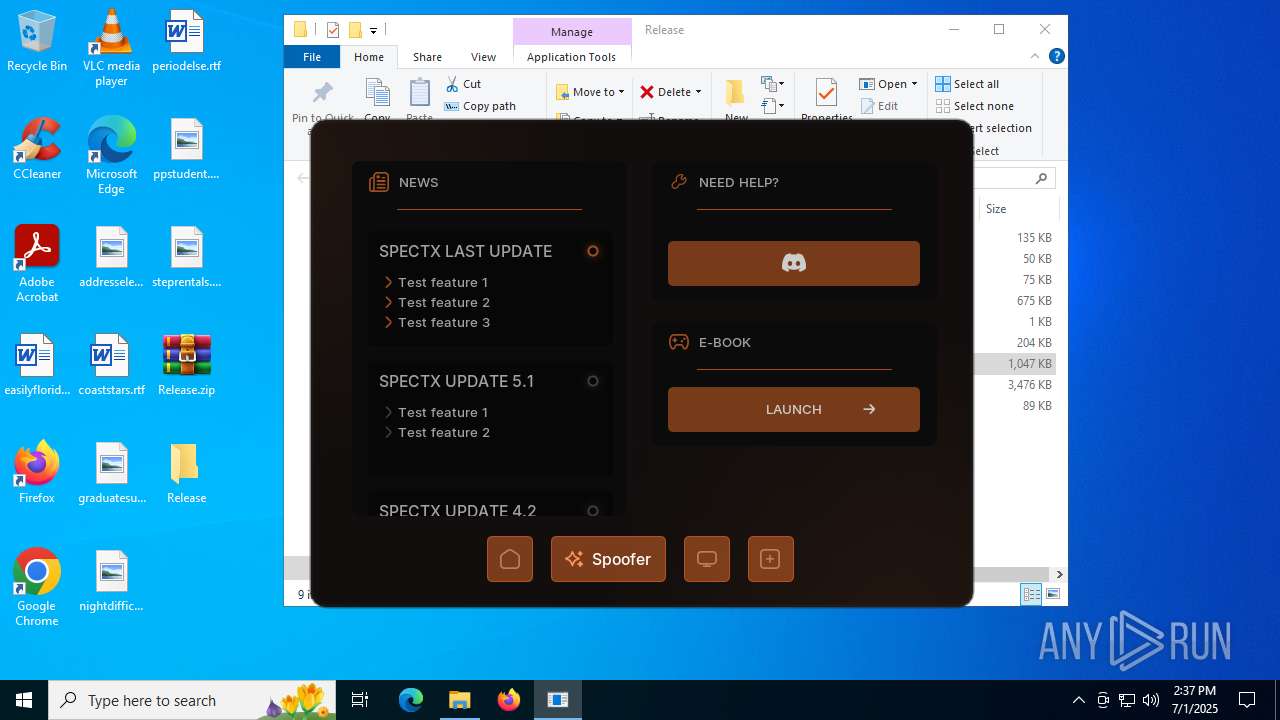Open Task View on the taskbar
Screen dimensions: 1280x720
click(360, 700)
